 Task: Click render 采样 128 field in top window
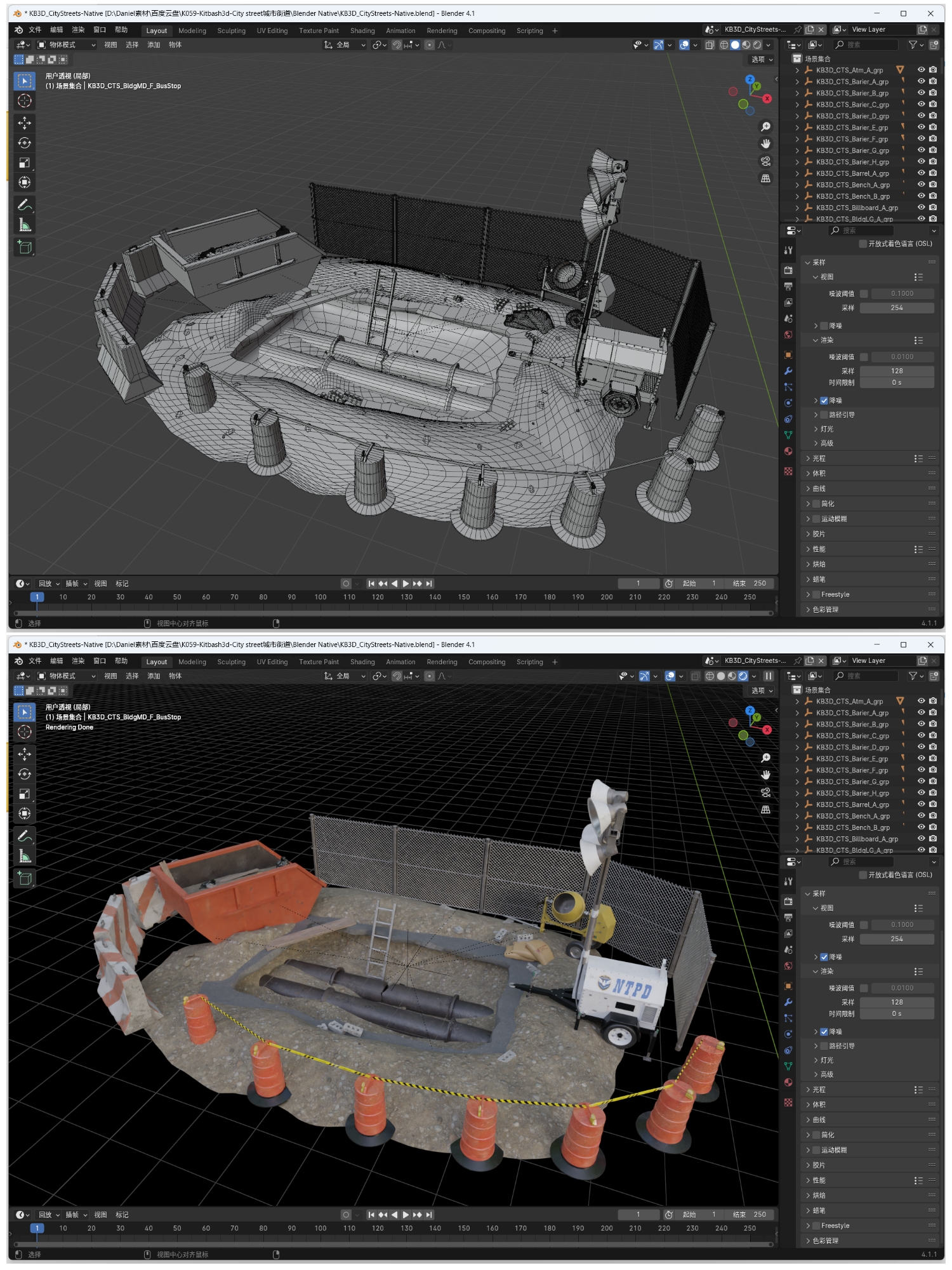click(896, 371)
